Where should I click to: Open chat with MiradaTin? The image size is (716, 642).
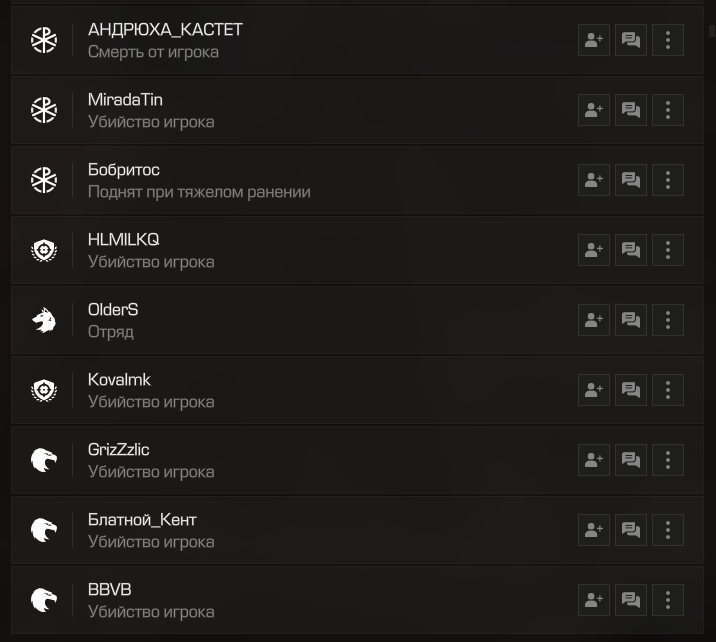click(x=631, y=110)
